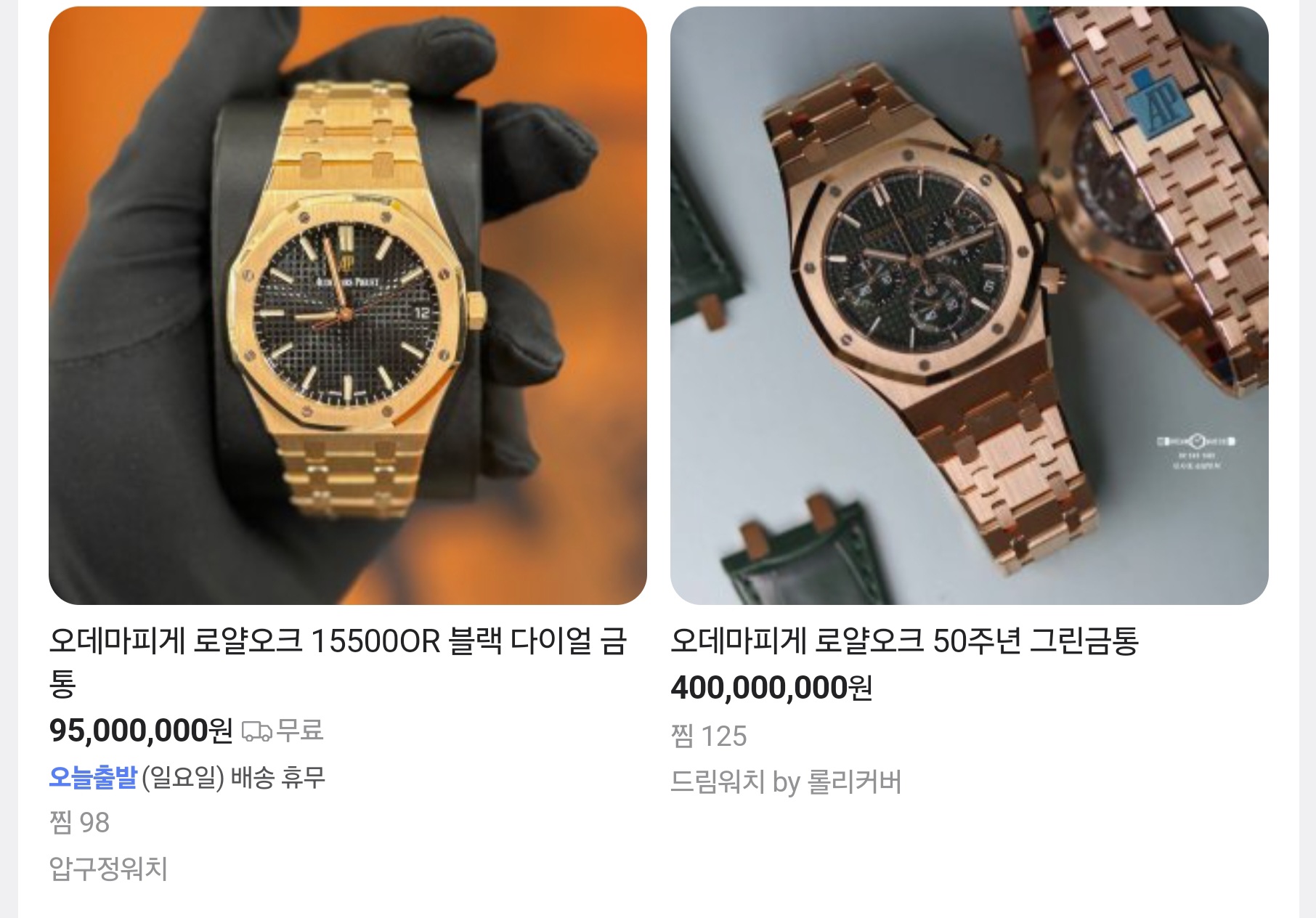Open the 로얄오크 50주년 그린금통 listing title
1316x918 pixels.
pyautogui.click(x=904, y=641)
